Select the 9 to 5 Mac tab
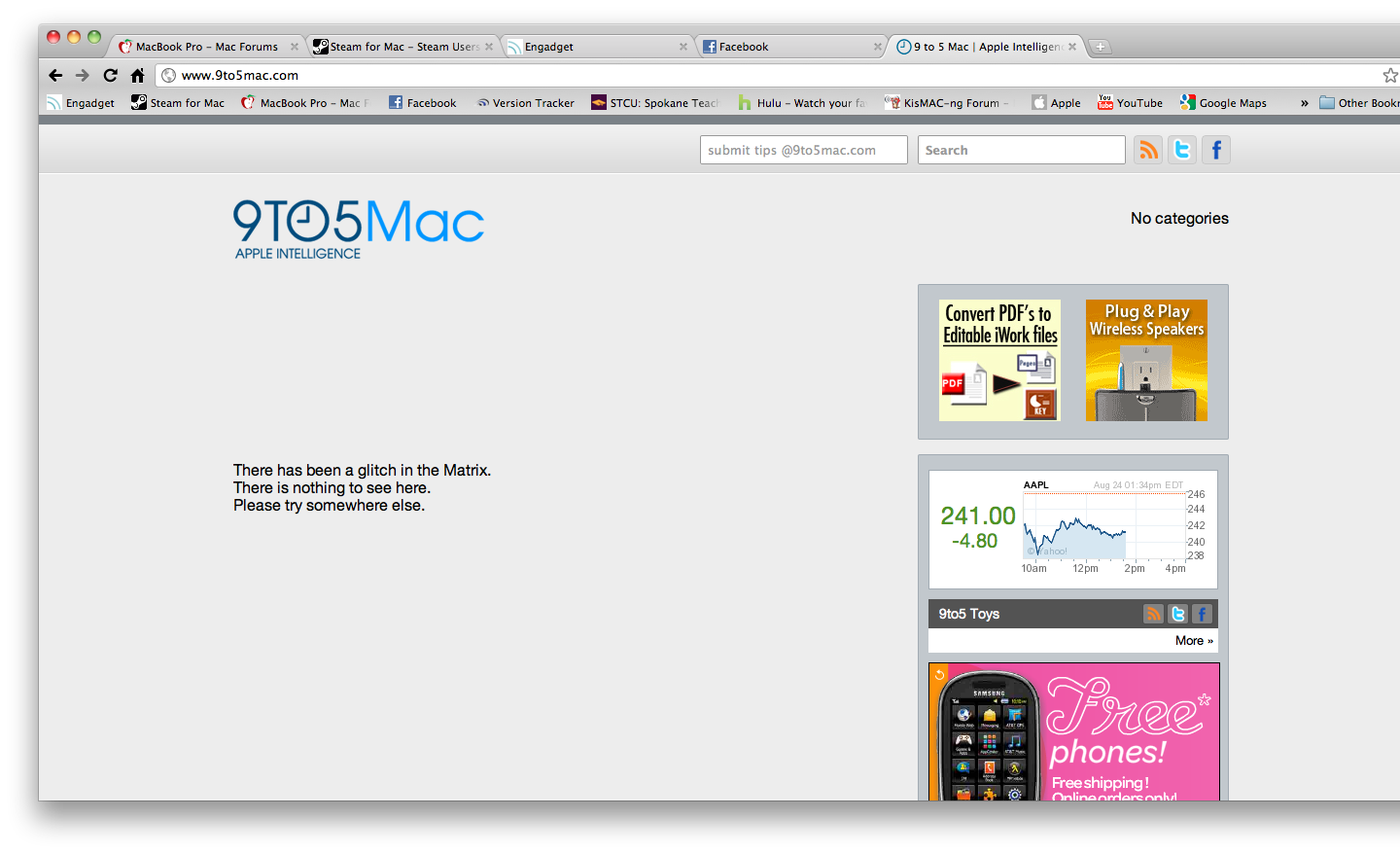Viewport: 1400px width, 854px height. (x=987, y=47)
